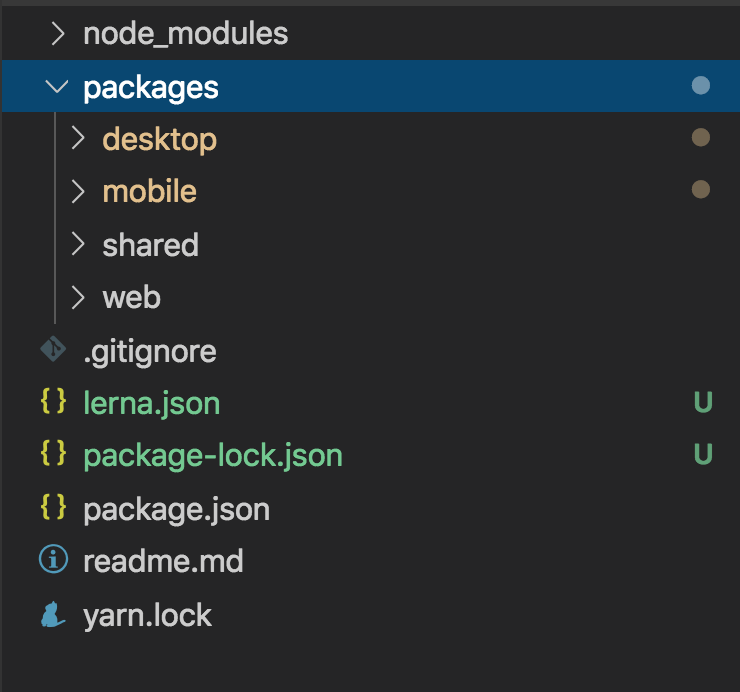
Task: Expand the web folder chevron
Action: (x=78, y=297)
